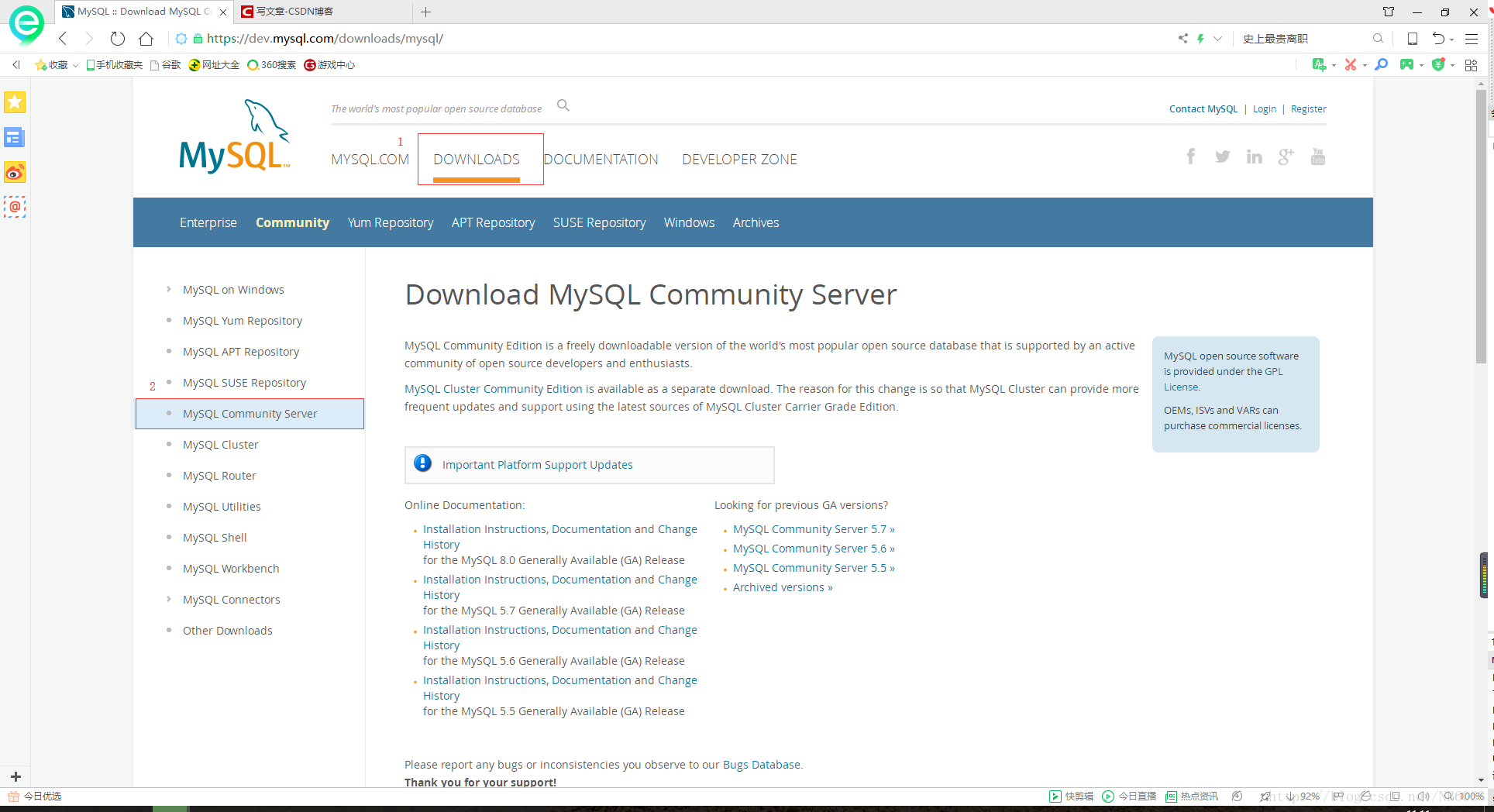The height and width of the screenshot is (812, 1494).
Task: Open the DOCUMENTATION nav item
Action: (601, 159)
